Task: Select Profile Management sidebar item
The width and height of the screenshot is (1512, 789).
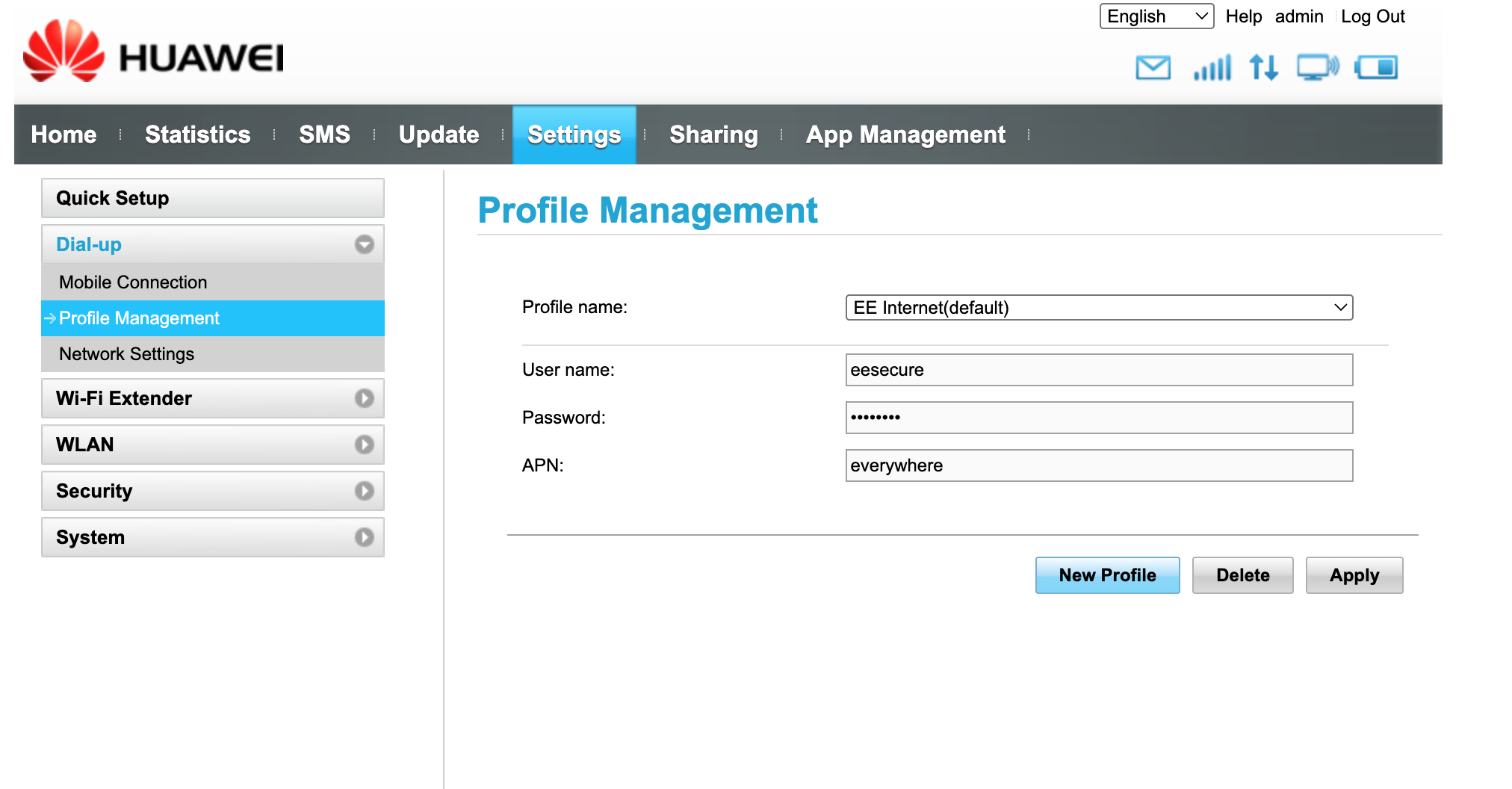Action: 213,318
